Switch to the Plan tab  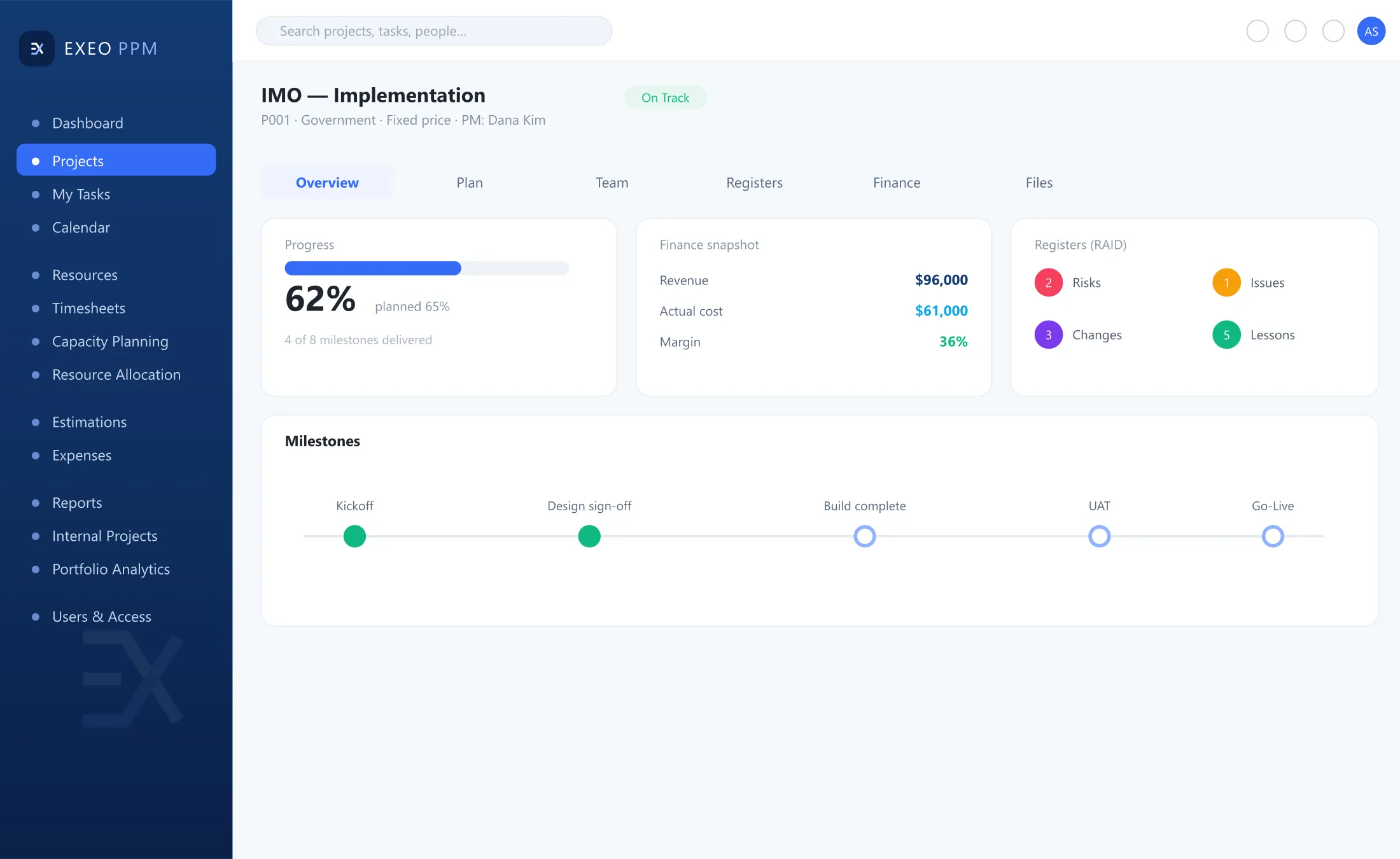(470, 183)
